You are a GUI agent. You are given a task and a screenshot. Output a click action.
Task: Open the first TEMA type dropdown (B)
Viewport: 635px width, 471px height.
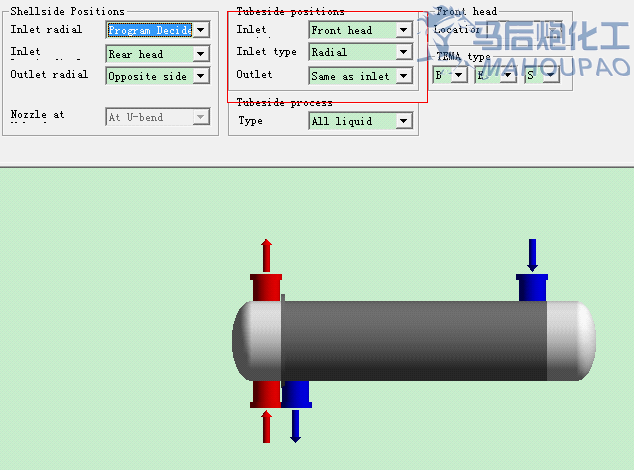(460, 75)
